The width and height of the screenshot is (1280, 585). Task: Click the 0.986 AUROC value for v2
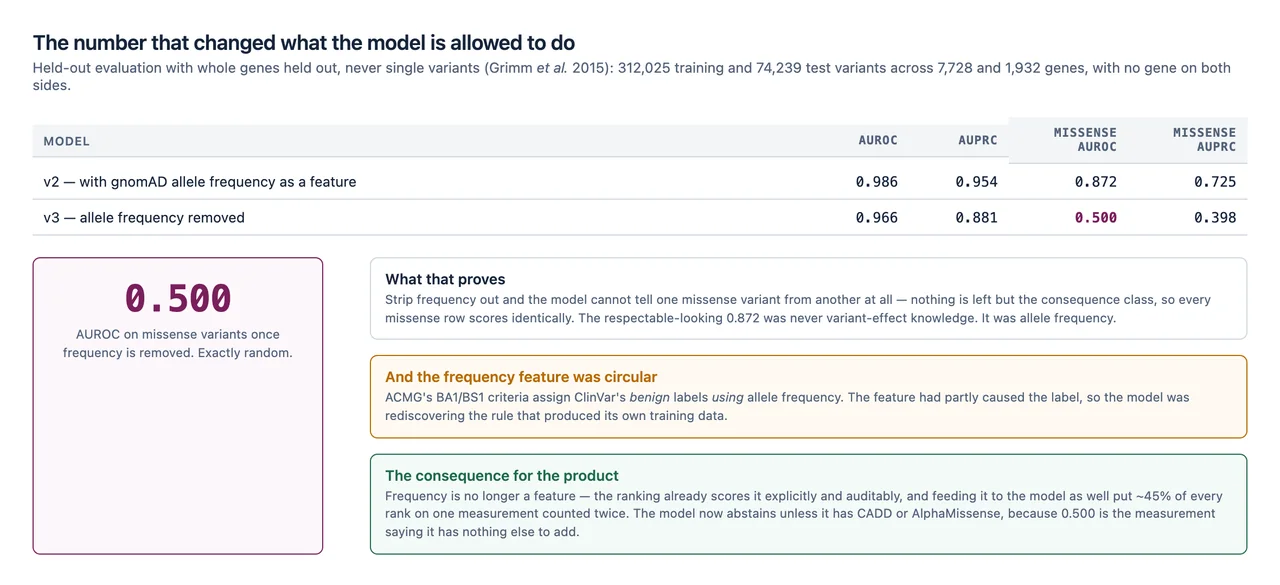coord(877,182)
